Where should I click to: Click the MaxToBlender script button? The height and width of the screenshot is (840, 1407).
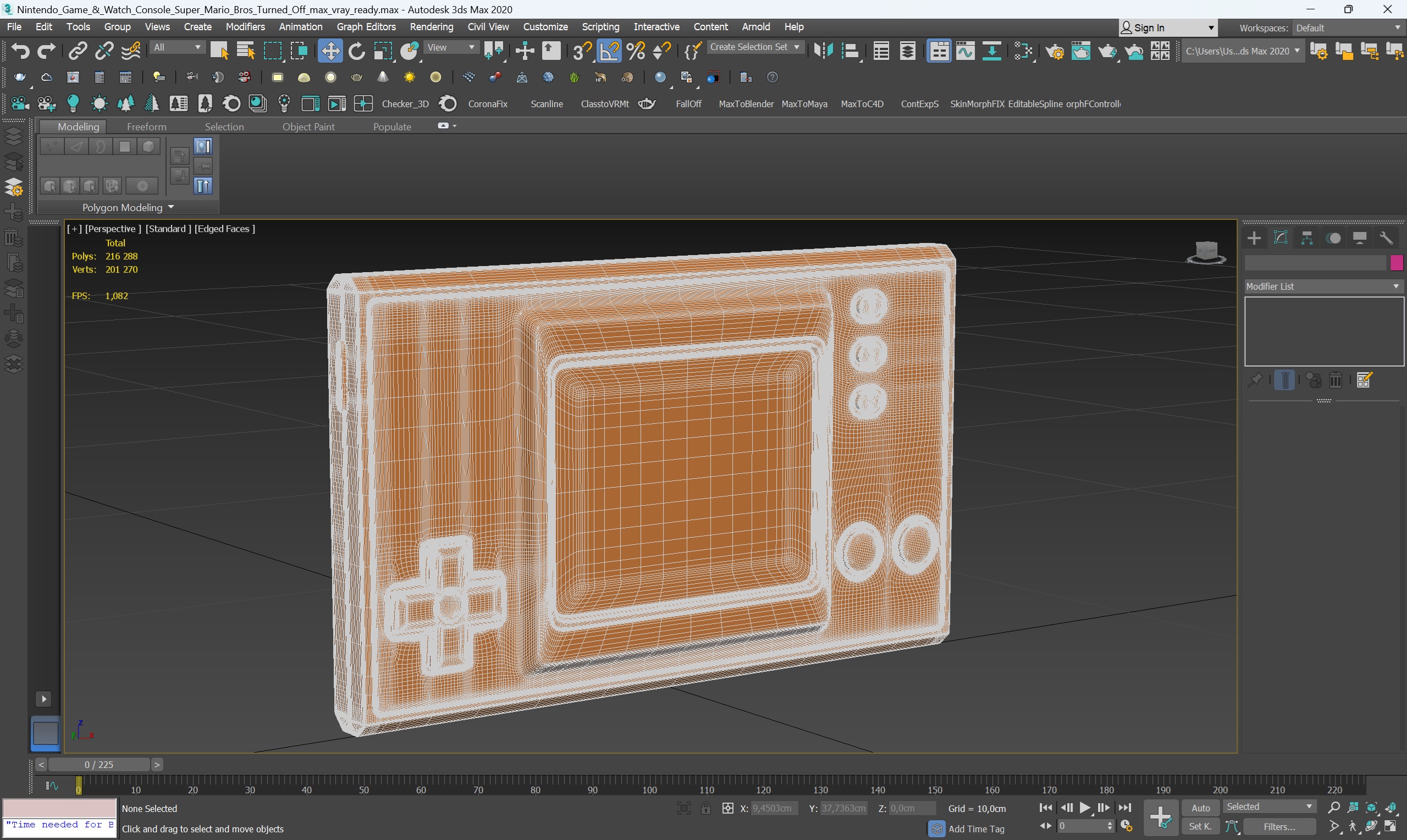coord(746,104)
